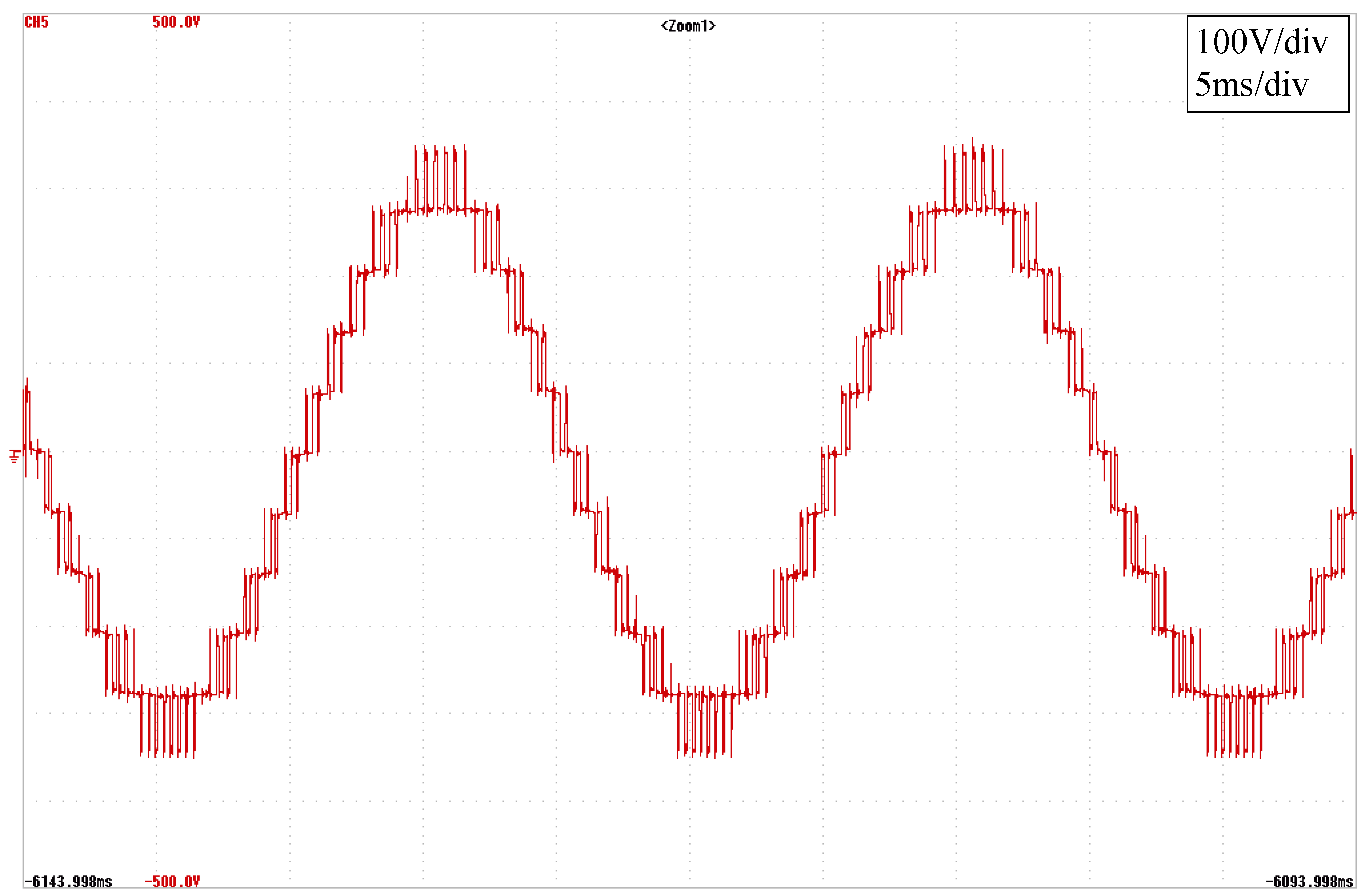This screenshot has height=896, width=1367.
Task: Click the -6143.998ms start time label
Action: 68,881
